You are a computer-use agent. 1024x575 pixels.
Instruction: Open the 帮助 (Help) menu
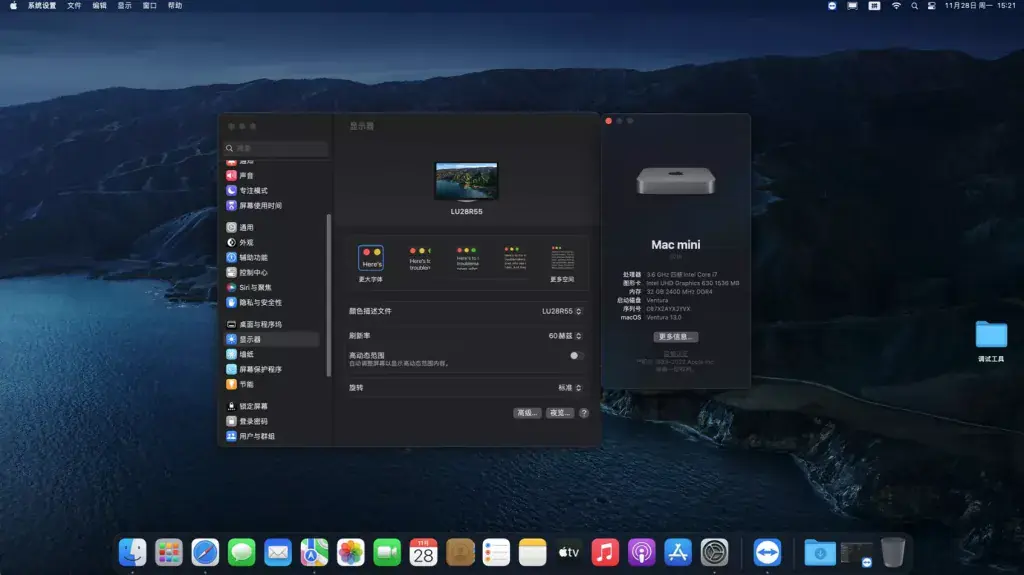pos(175,6)
